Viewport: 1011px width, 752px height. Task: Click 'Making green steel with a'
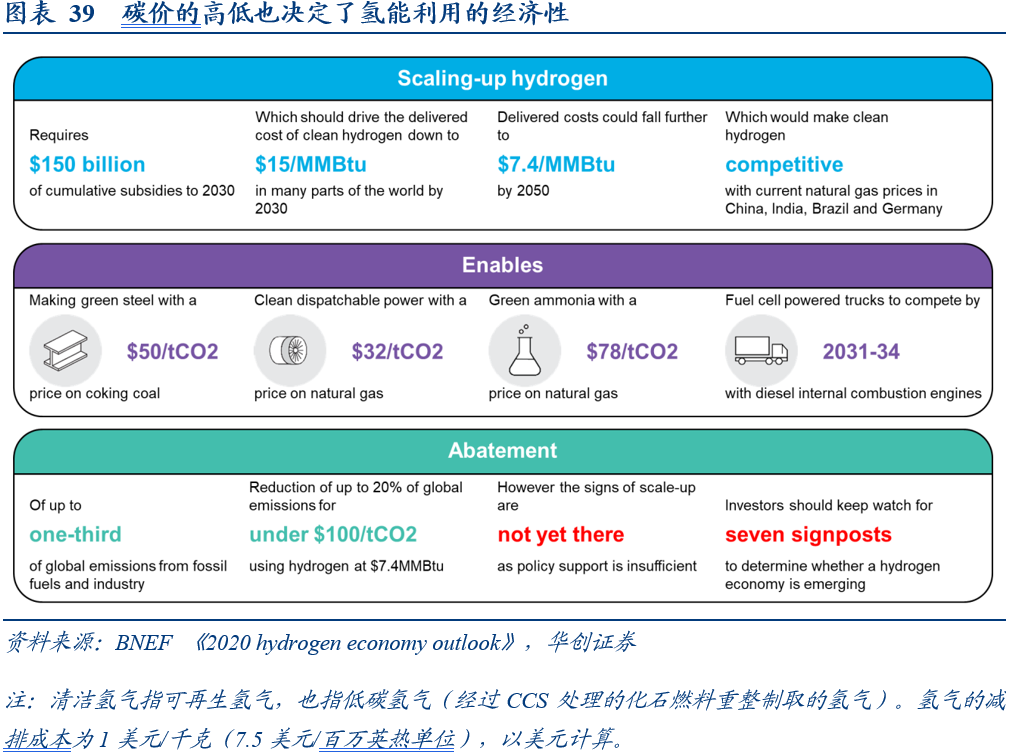(113, 301)
